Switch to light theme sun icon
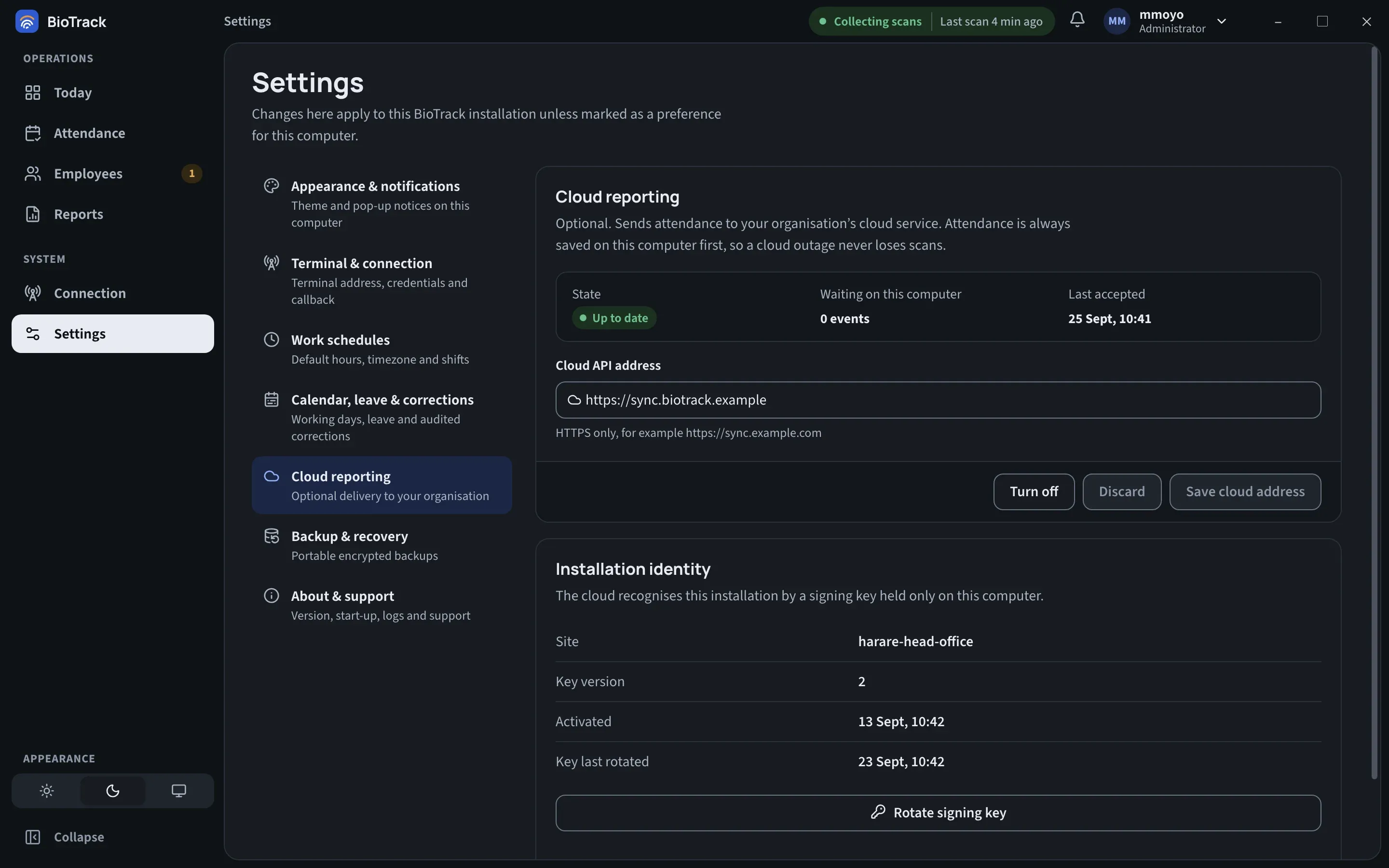 (47, 791)
